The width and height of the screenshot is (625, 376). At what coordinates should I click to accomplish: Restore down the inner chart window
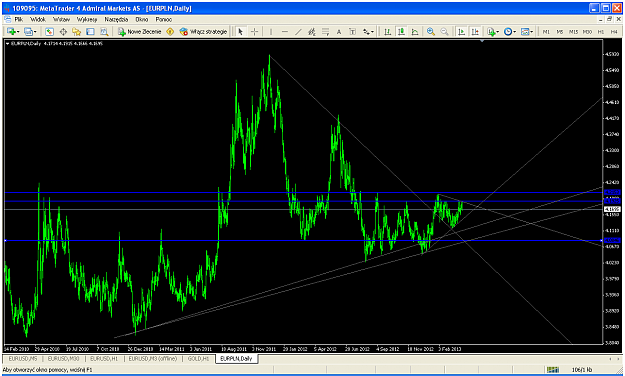[610, 19]
